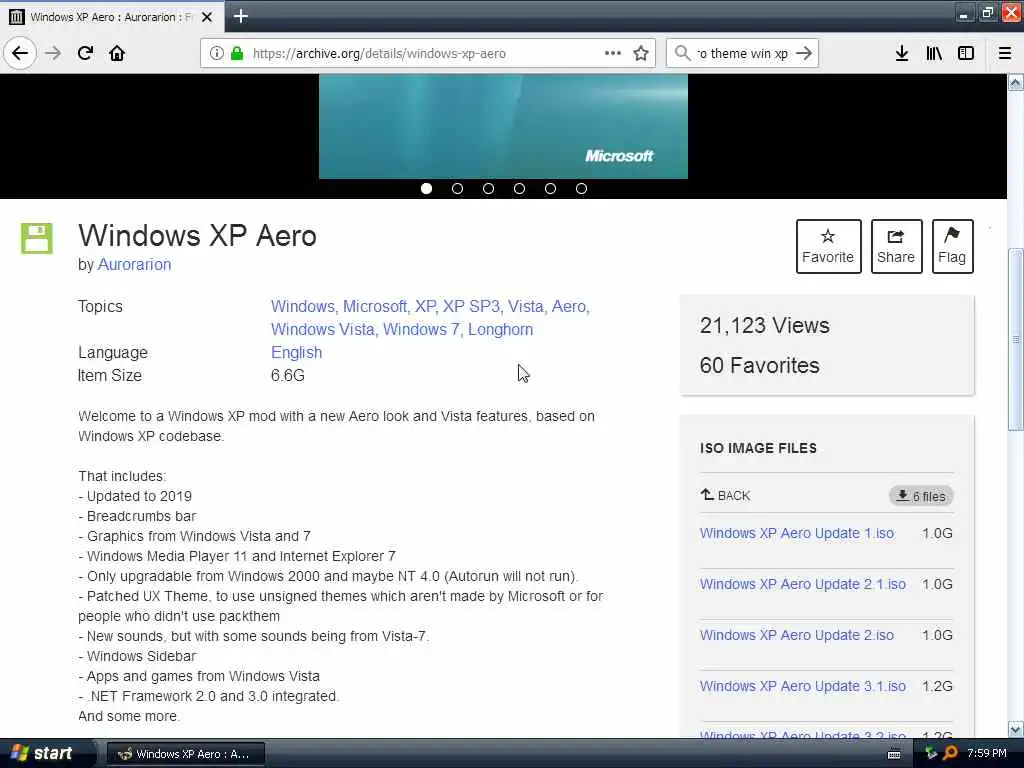Go back using the browser back arrow
This screenshot has width=1024, height=768.
(20, 53)
